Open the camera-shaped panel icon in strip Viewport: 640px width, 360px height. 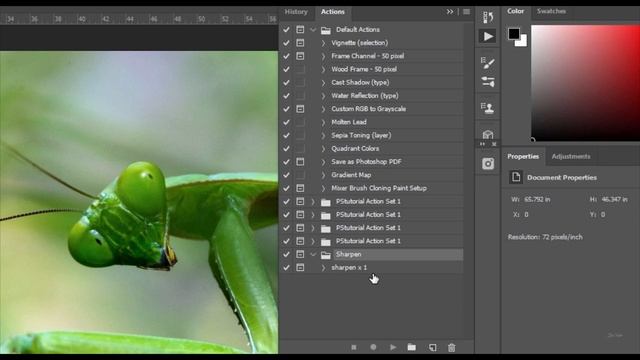[x=488, y=164]
